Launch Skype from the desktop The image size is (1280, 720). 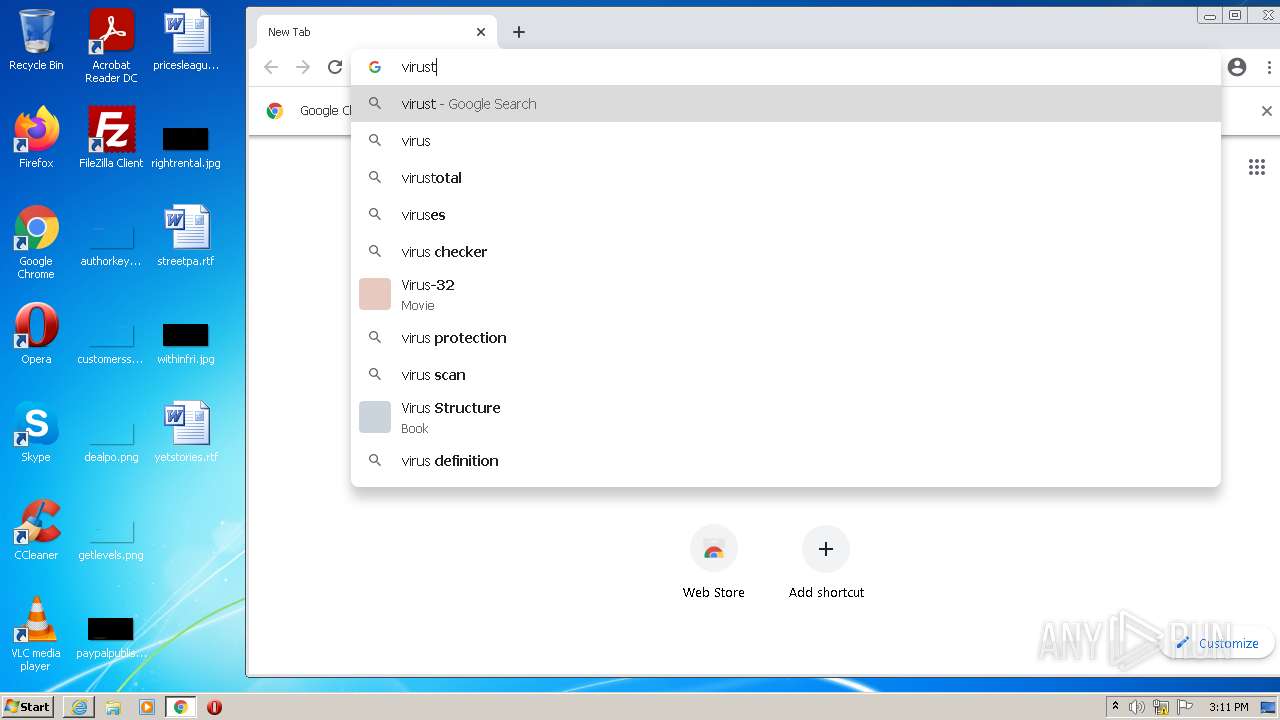36,432
